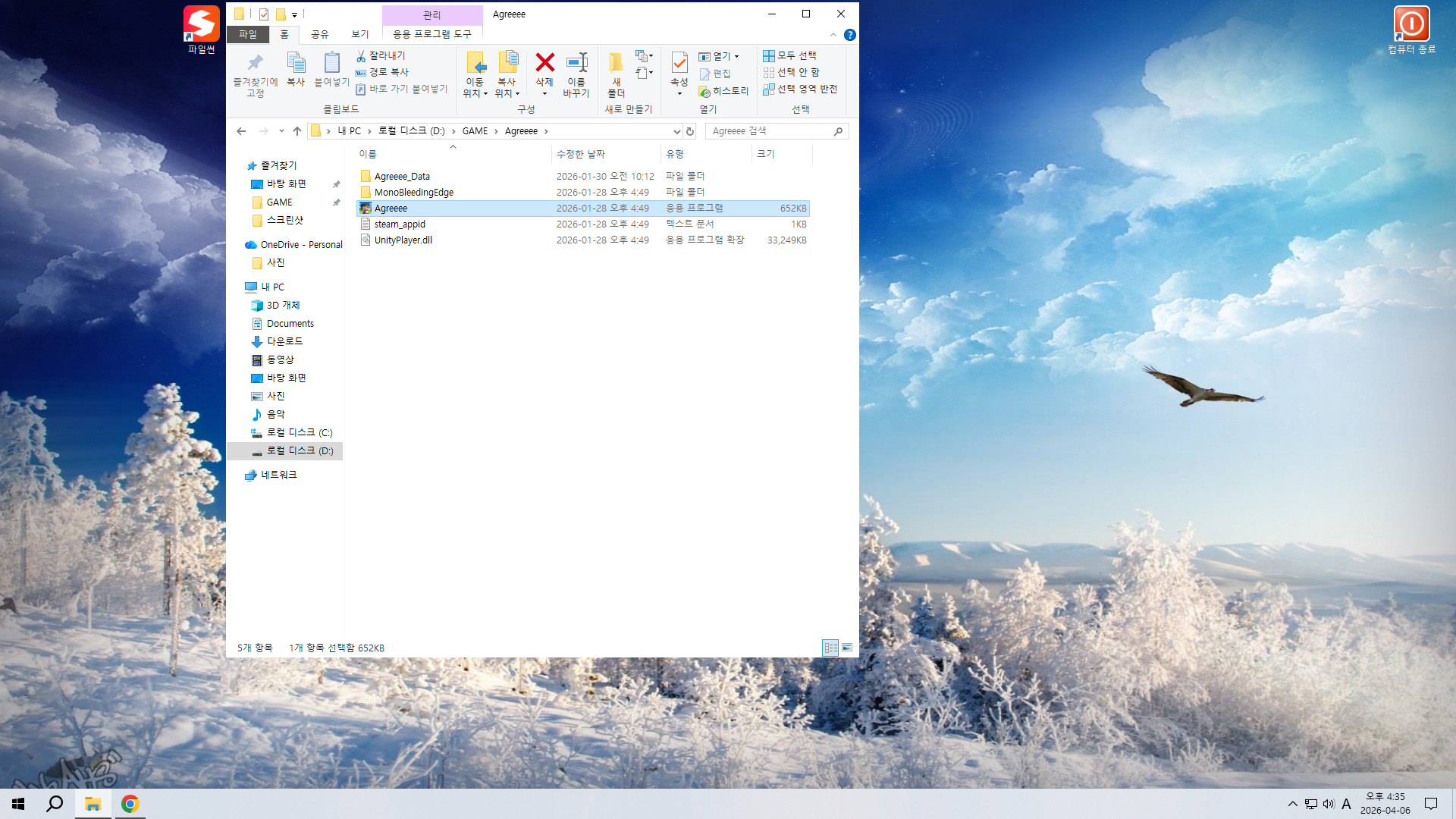Click the New Folder (새 폴더) icon

pyautogui.click(x=616, y=63)
